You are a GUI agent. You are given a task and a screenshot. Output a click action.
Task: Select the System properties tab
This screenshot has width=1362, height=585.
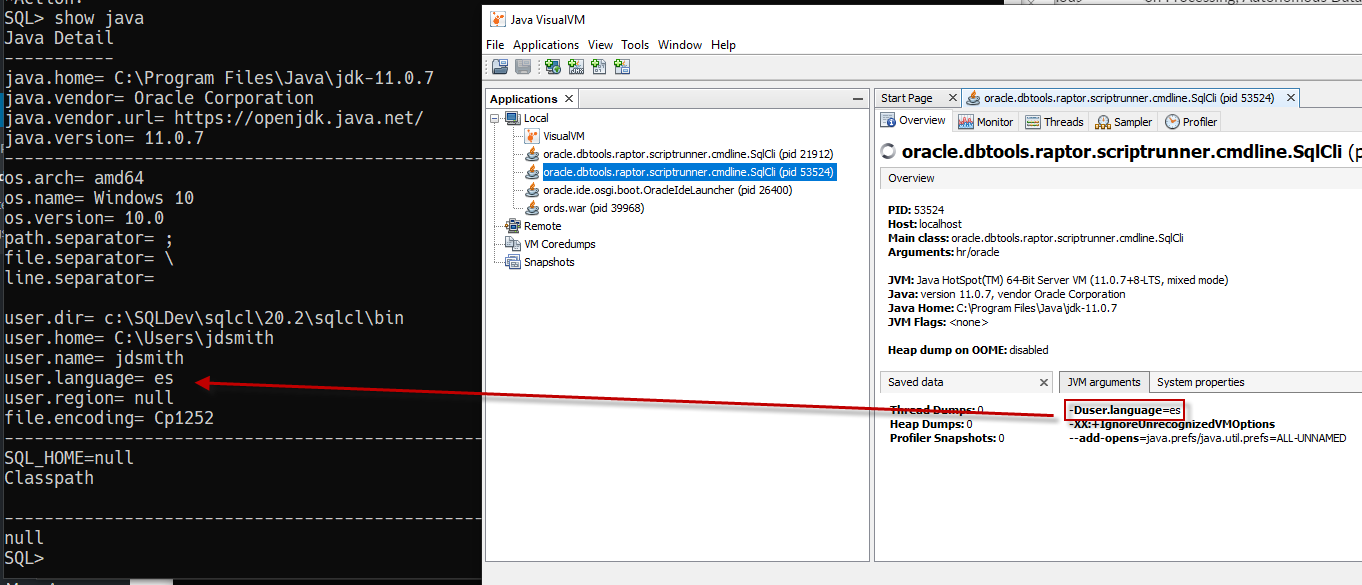tap(1200, 382)
